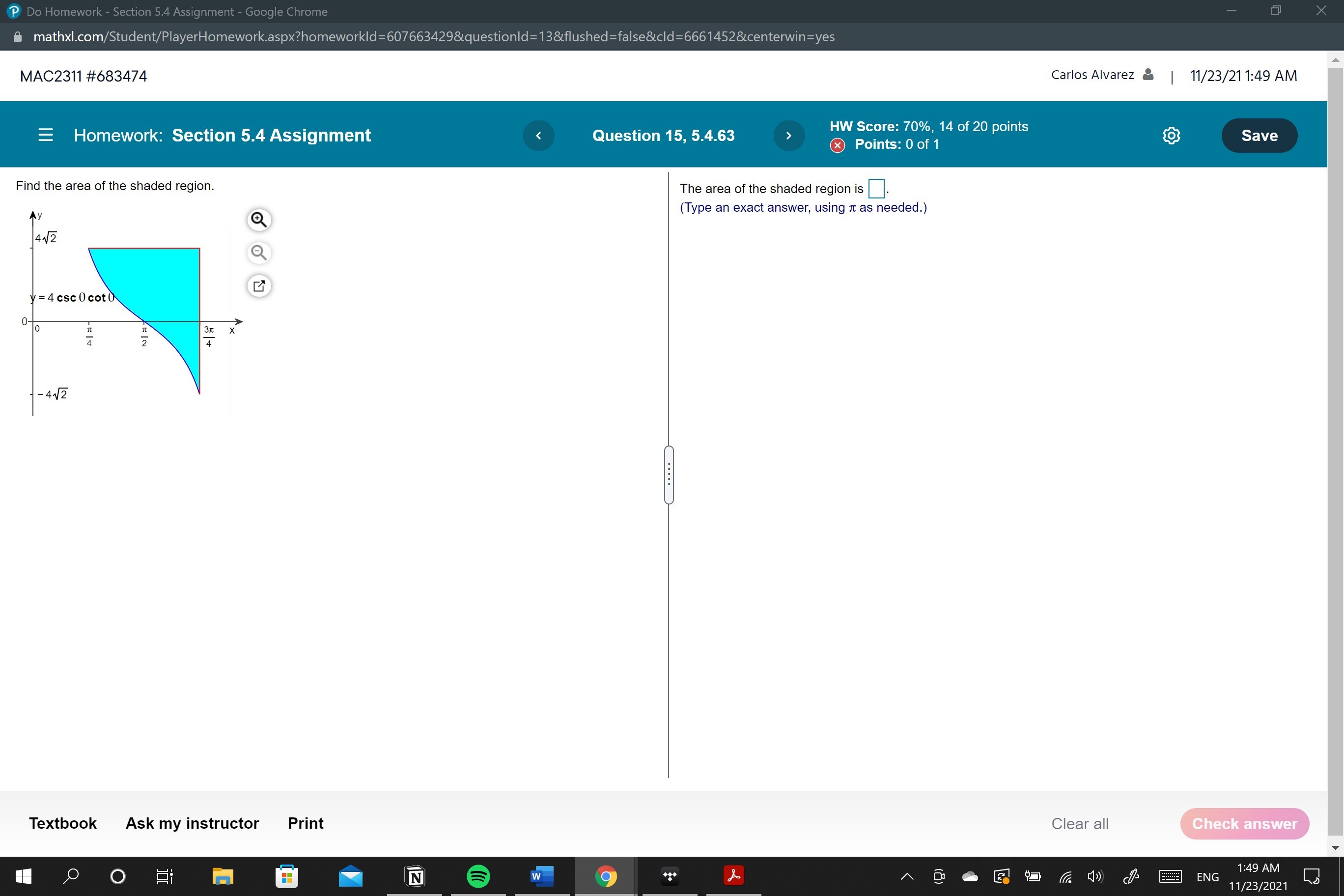Select Ask my instructor
The height and width of the screenshot is (896, 1344).
pos(192,823)
